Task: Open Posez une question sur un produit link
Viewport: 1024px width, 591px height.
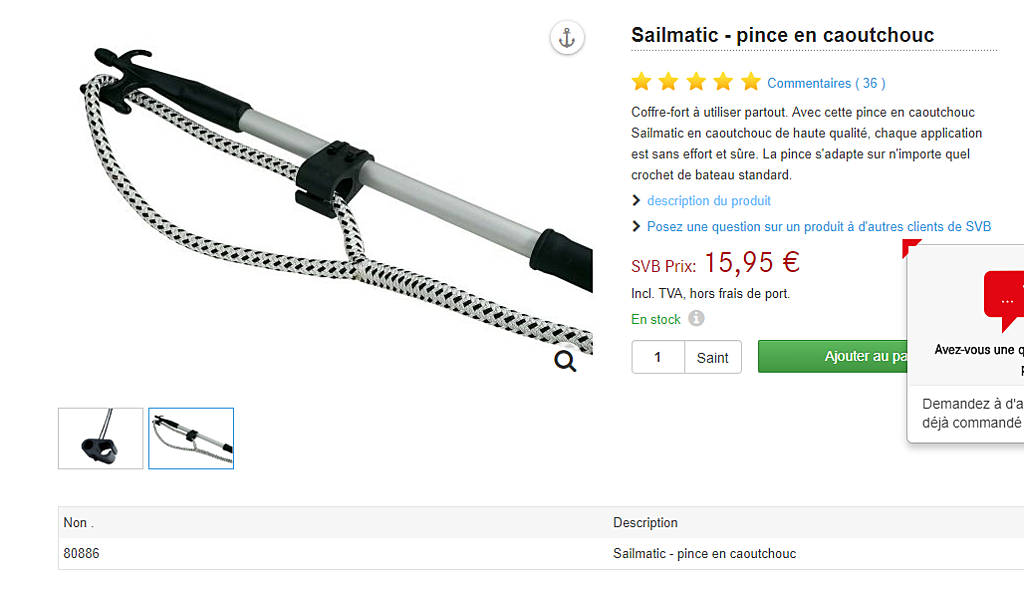Action: tap(819, 227)
